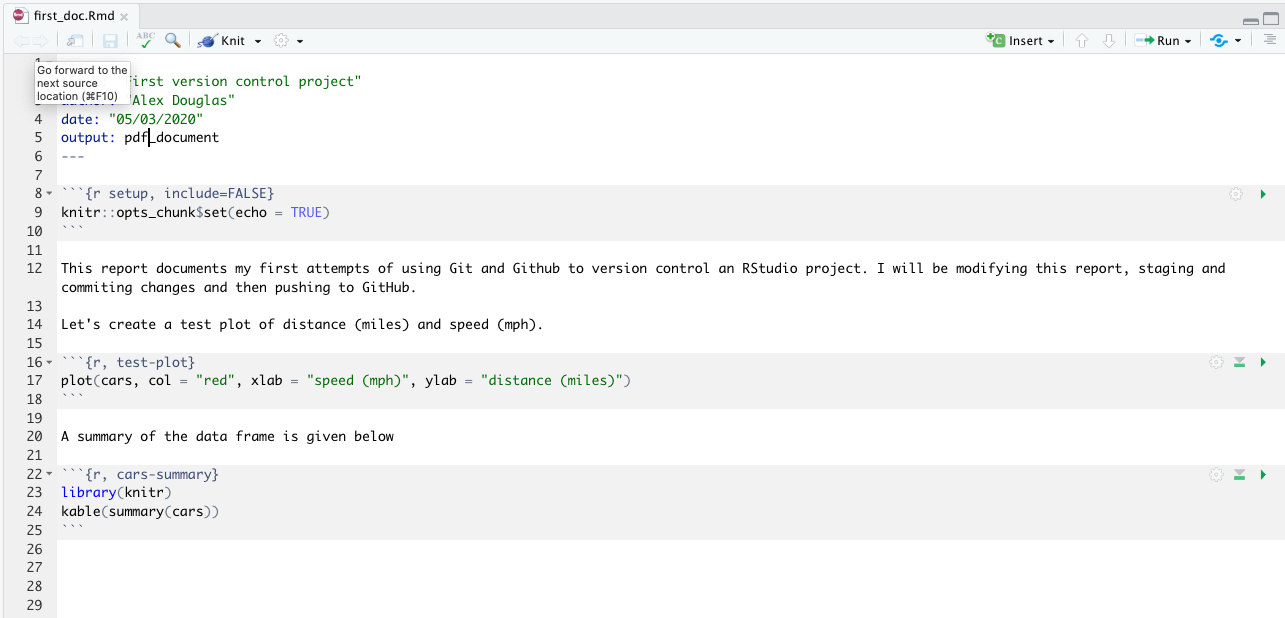Open find and replace magnifier

tap(173, 40)
